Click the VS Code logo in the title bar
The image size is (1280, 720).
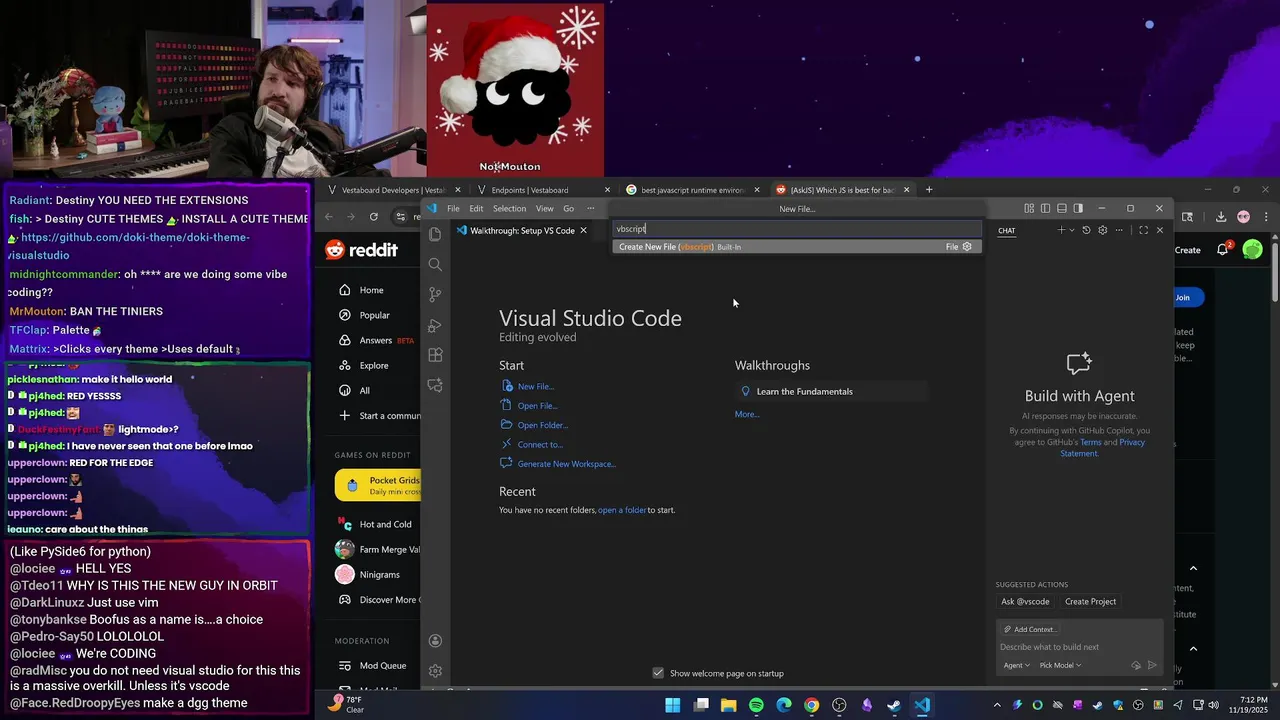click(x=431, y=208)
